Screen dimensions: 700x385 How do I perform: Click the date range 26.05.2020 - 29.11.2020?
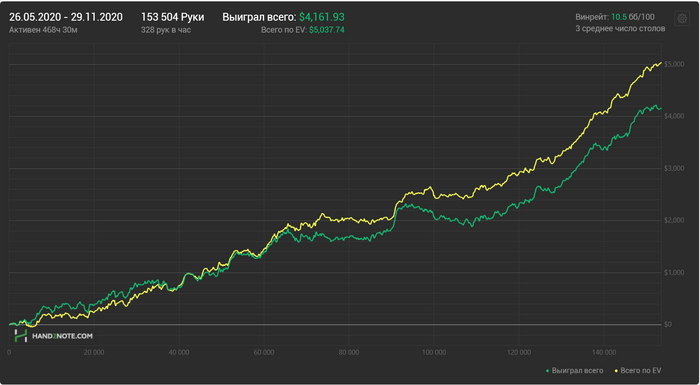(x=66, y=17)
